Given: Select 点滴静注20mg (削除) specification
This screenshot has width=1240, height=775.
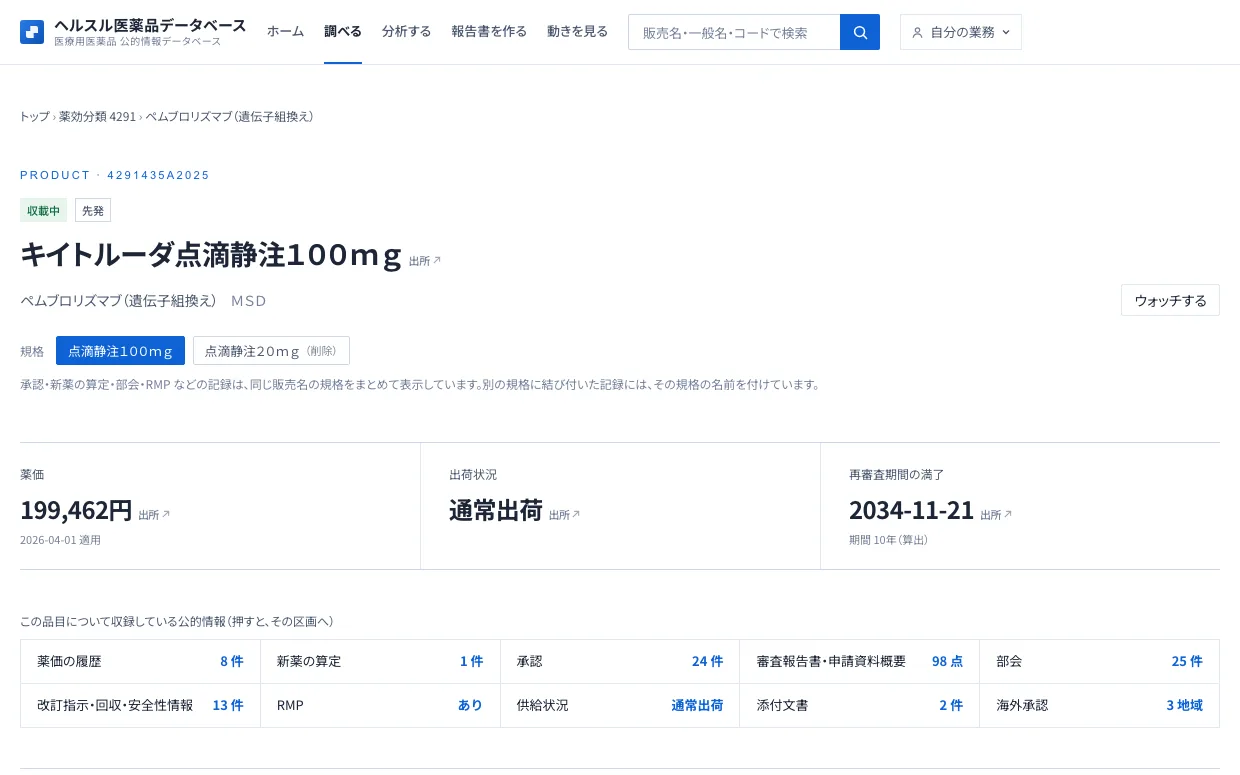Looking at the screenshot, I should (x=271, y=351).
